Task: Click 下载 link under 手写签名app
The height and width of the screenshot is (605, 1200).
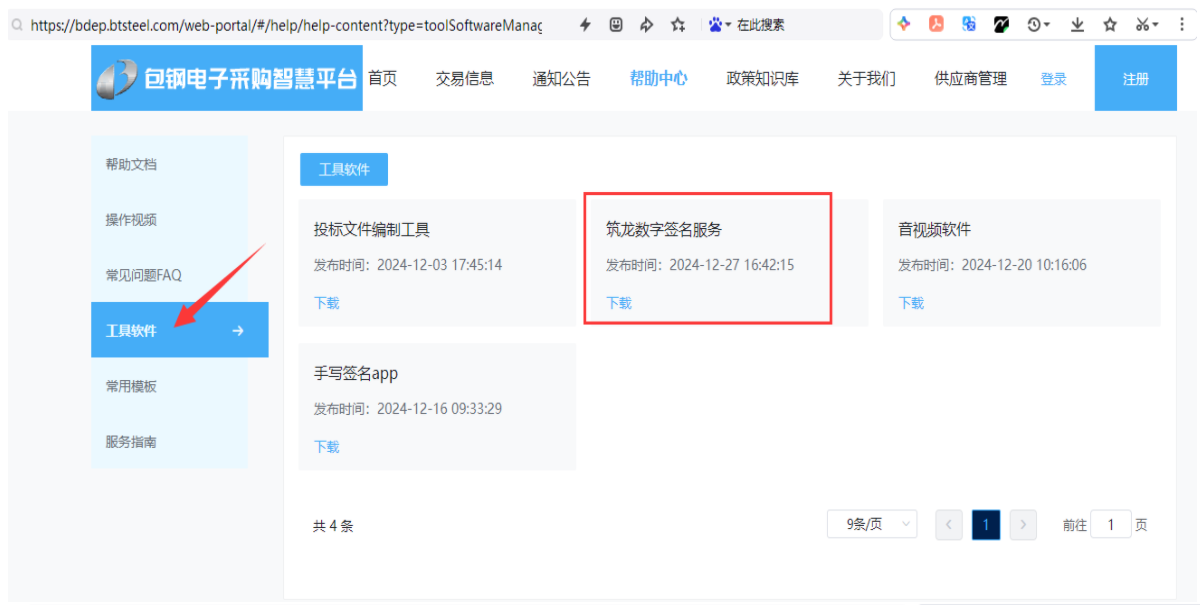Action: [x=327, y=447]
